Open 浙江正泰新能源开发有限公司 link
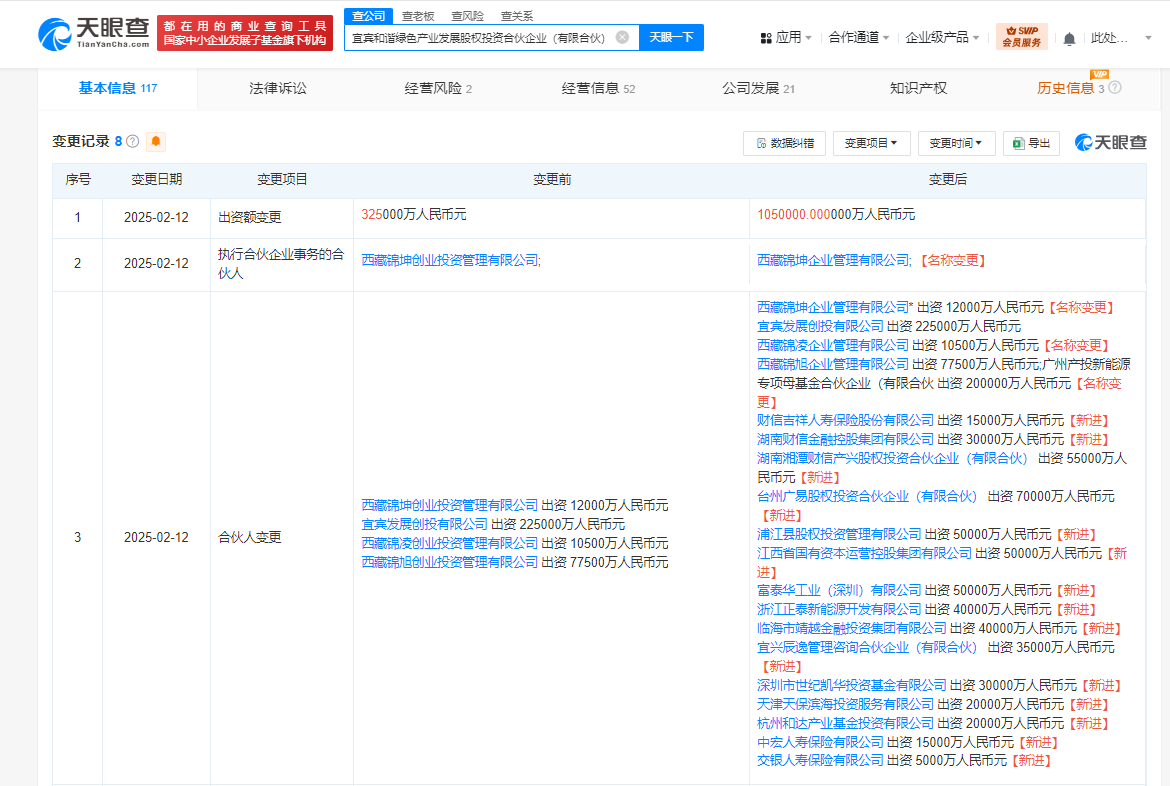 pos(839,609)
